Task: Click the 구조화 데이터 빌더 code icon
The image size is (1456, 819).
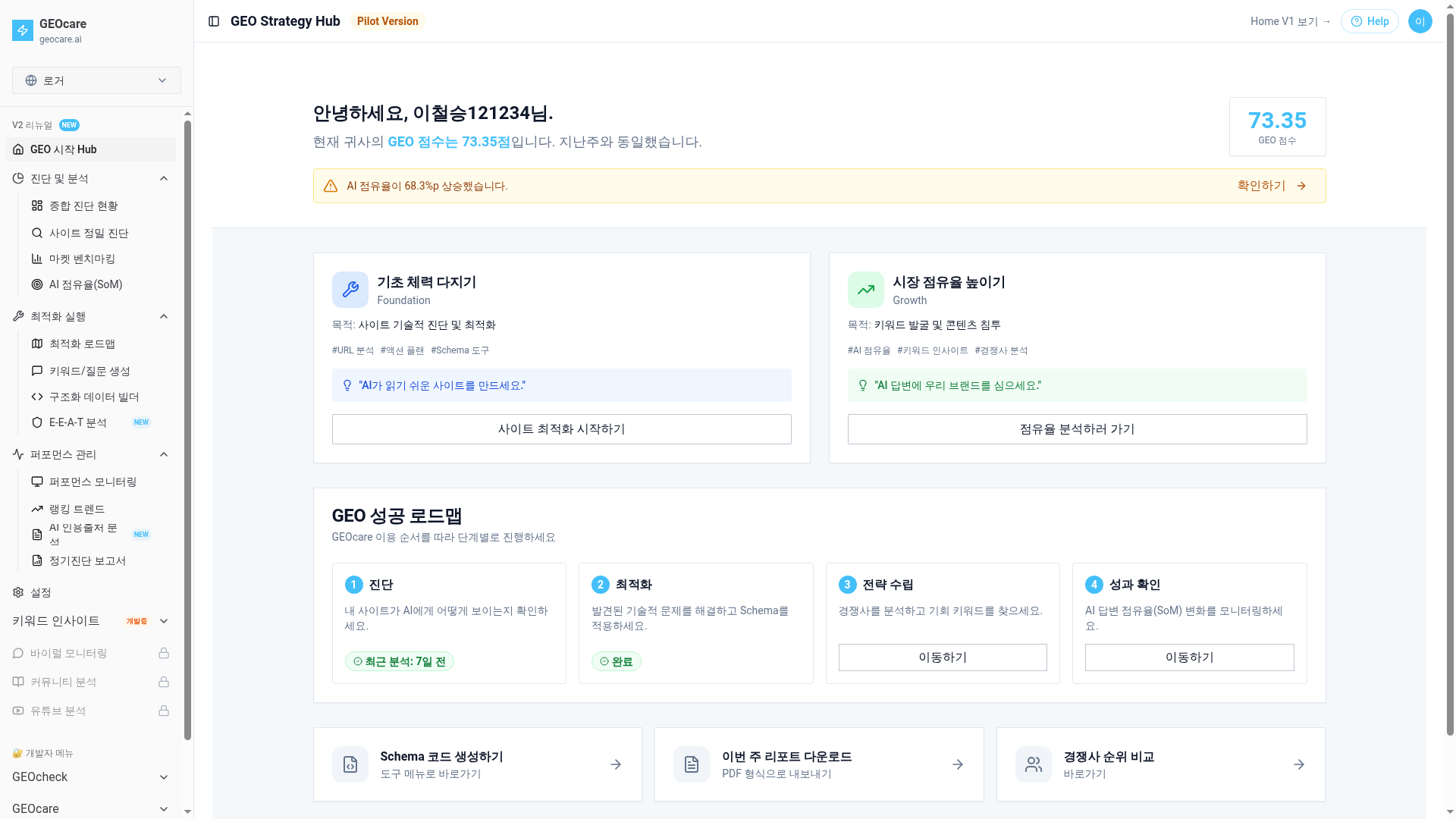Action: (x=36, y=397)
